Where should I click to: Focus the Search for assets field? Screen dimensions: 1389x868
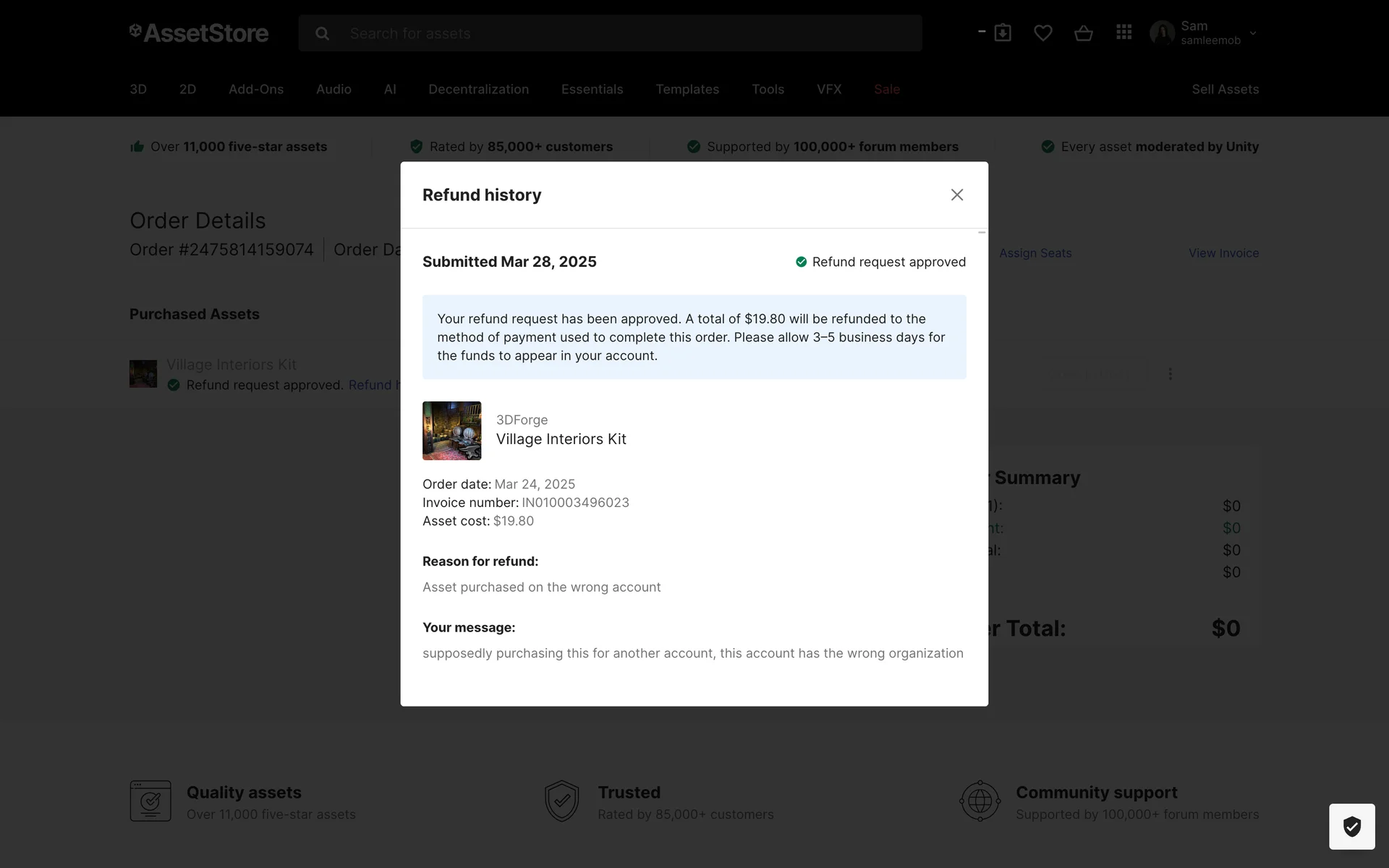pos(622,33)
